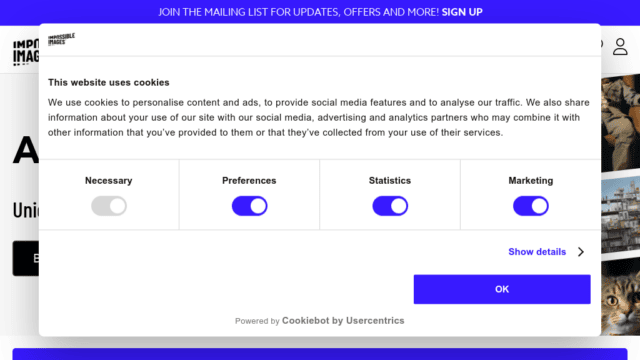640x360 pixels.
Task: Open the SIGN UP mailing list link
Action: (462, 12)
